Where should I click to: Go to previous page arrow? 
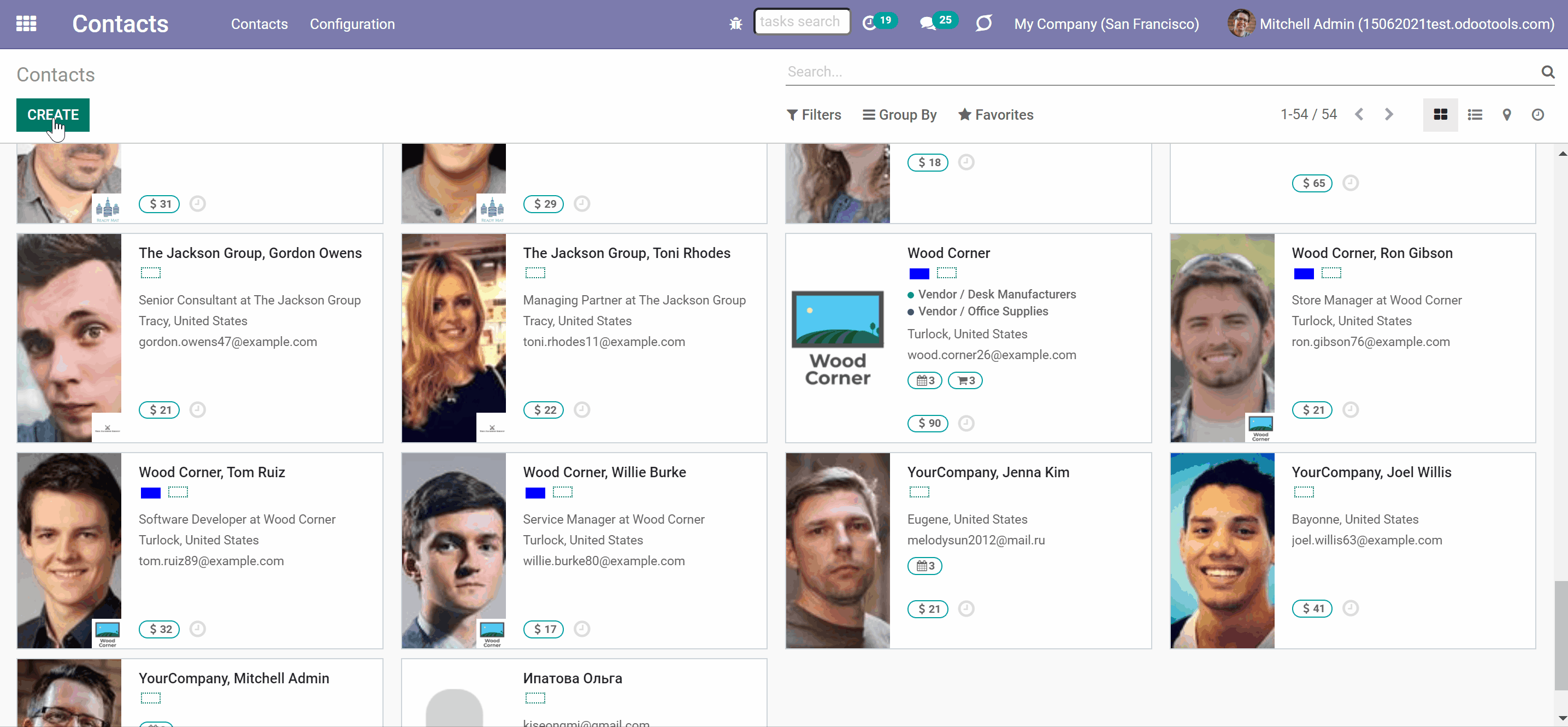1359,114
